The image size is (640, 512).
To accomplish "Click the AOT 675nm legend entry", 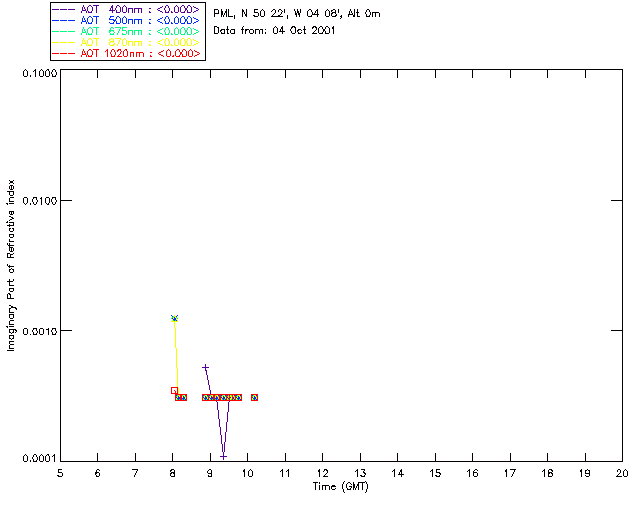I will [126, 31].
